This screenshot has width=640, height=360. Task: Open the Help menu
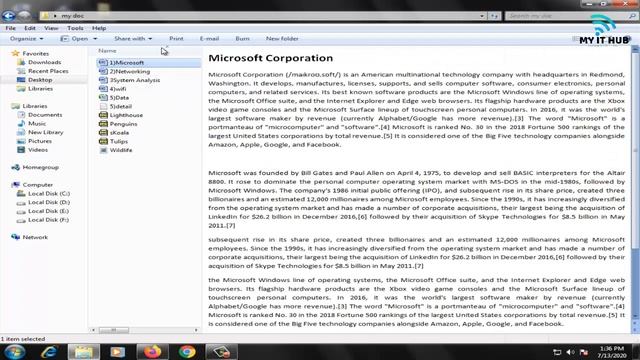(x=99, y=28)
